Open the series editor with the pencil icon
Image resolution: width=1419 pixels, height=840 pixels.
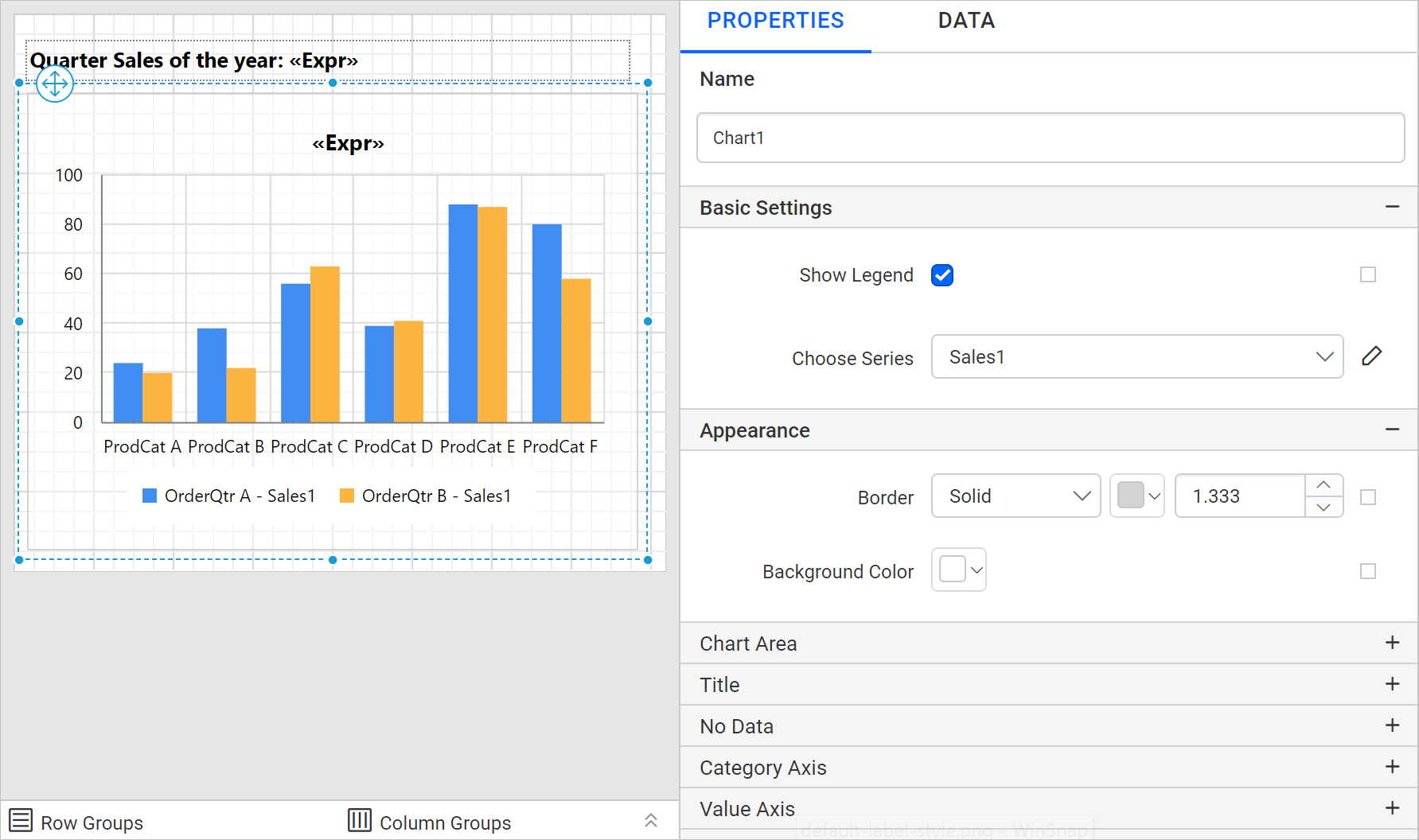tap(1372, 356)
